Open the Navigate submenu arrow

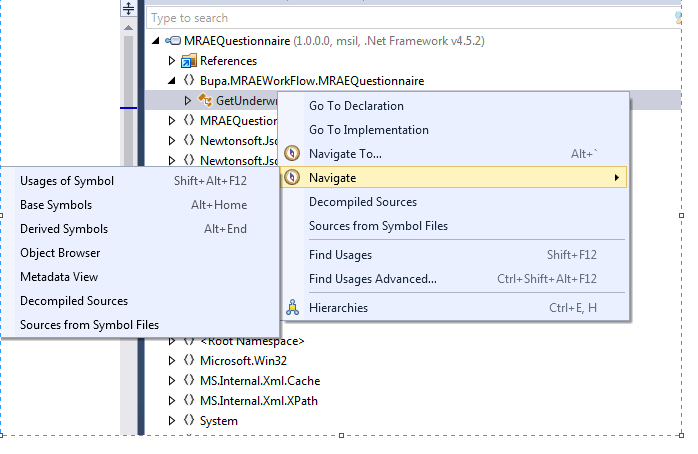point(616,178)
